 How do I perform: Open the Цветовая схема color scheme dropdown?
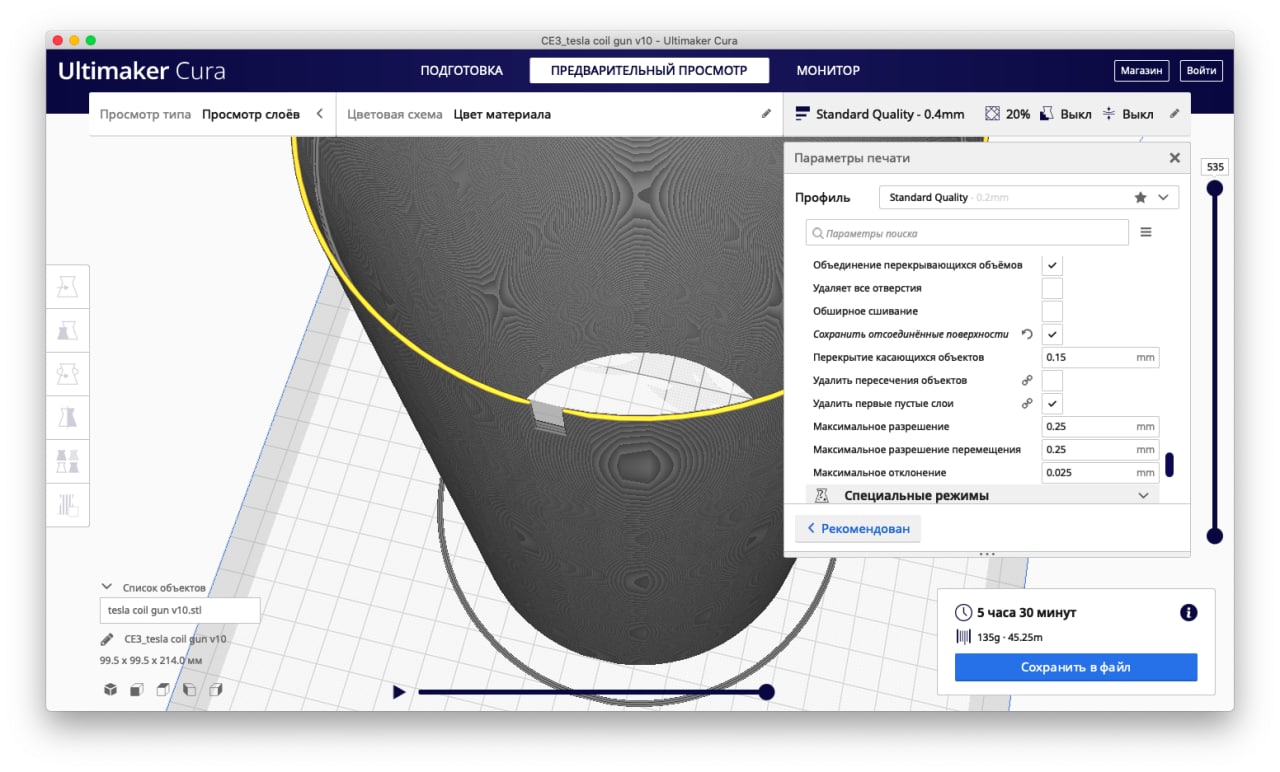(559, 114)
